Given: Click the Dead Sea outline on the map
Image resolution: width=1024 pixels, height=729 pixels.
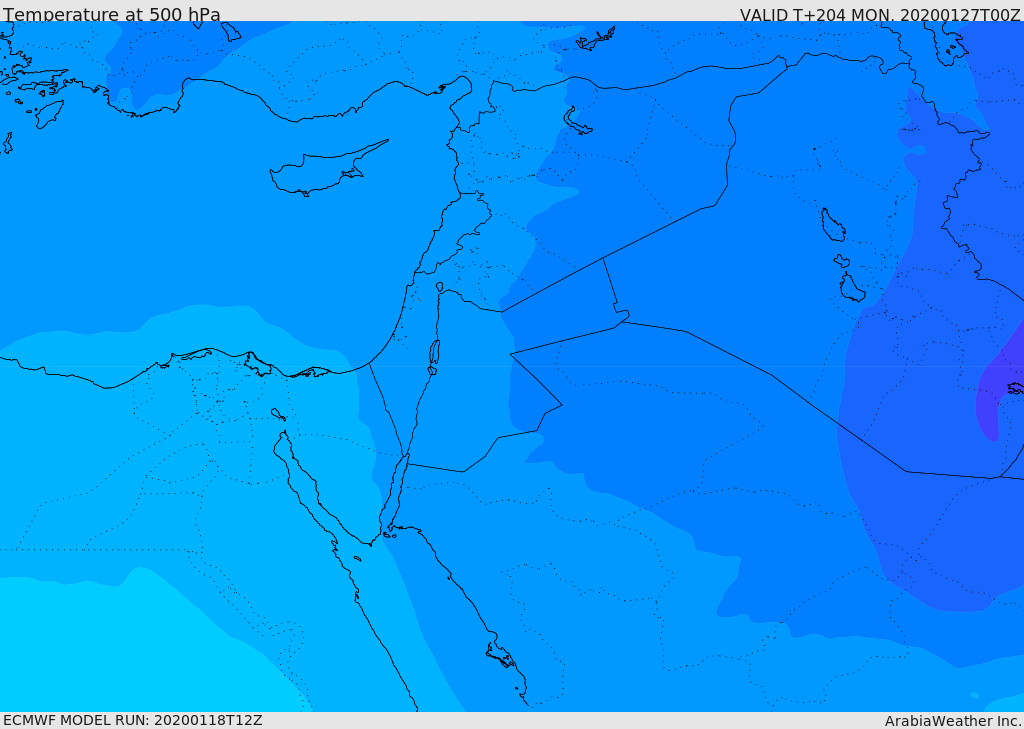Looking at the screenshot, I should 434,353.
